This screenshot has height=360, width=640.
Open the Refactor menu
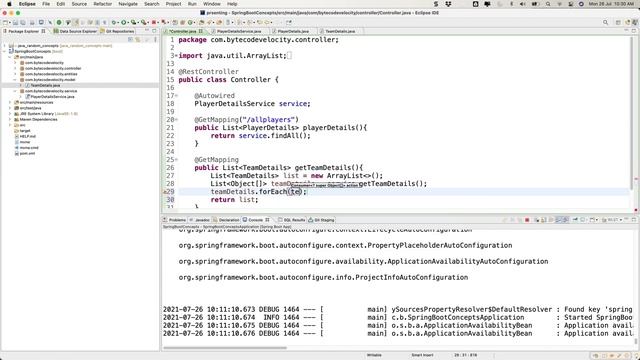(102, 4)
